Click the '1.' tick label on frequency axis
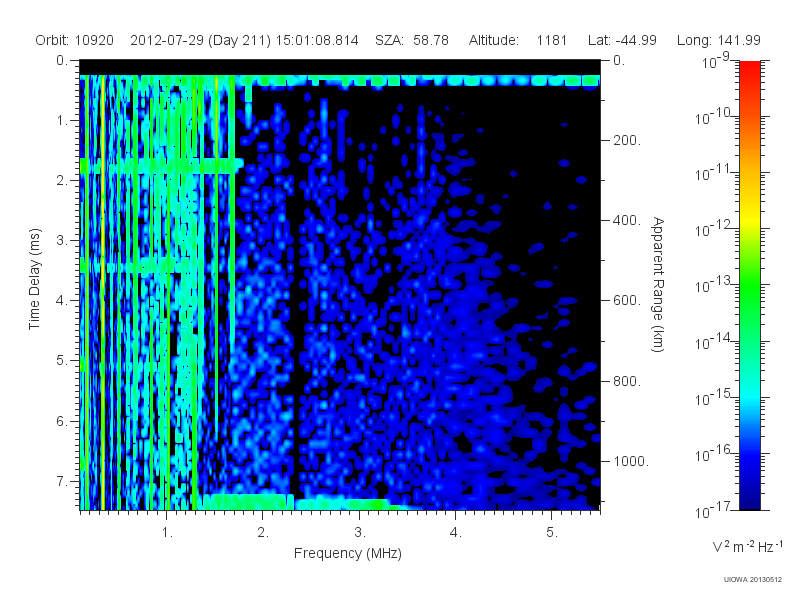800x600 pixels. [167, 532]
